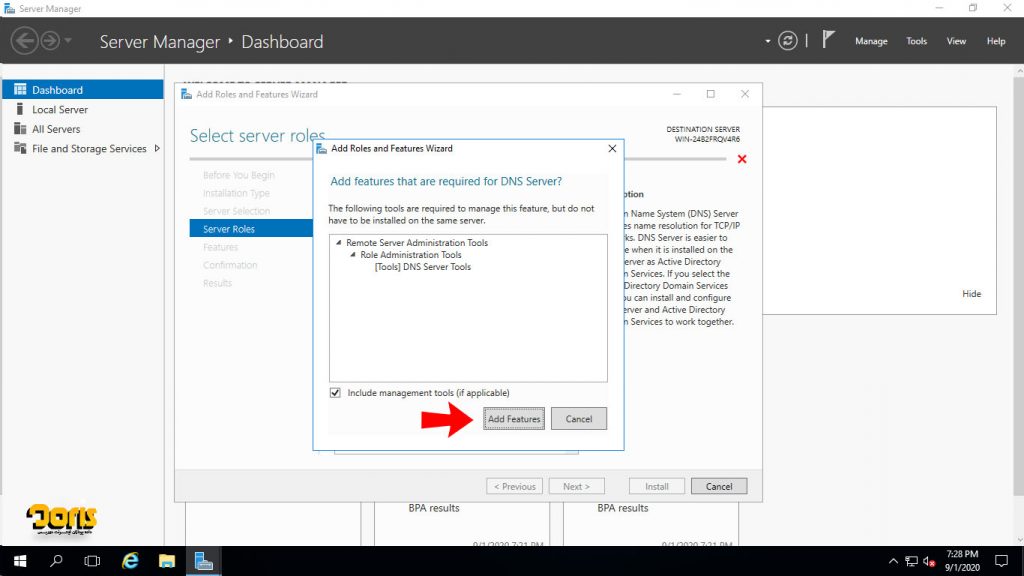Go to the Results wizard step
1024x576 pixels.
(x=217, y=283)
